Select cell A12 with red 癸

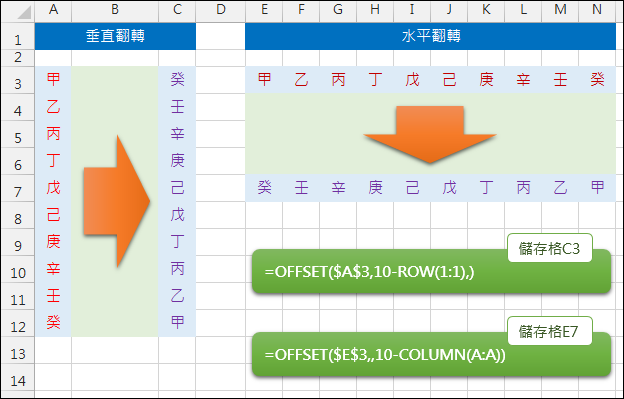point(53,323)
